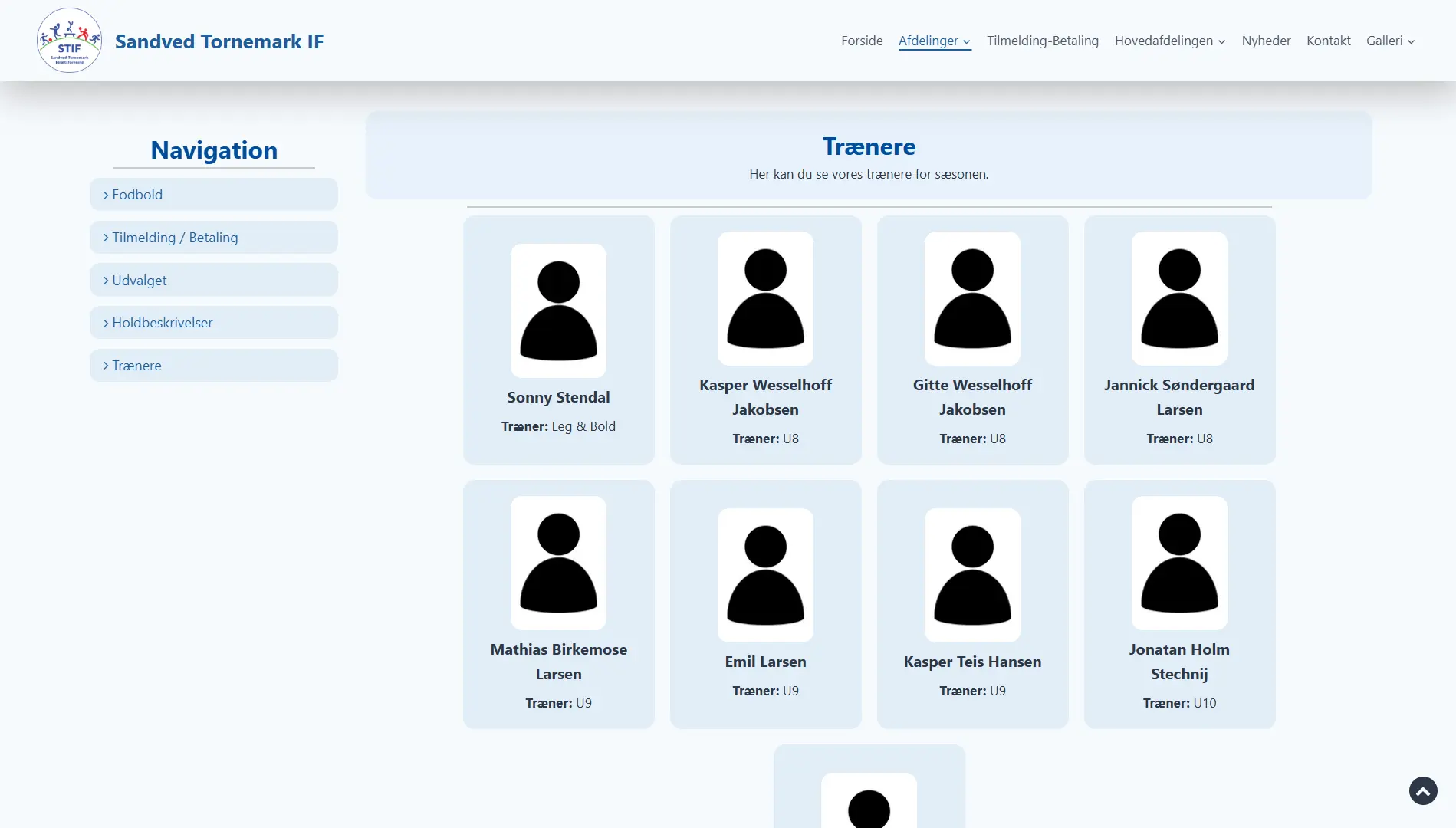Click the name Mathias Birkemose Larsen
This screenshot has width=1456, height=828.
558,662
